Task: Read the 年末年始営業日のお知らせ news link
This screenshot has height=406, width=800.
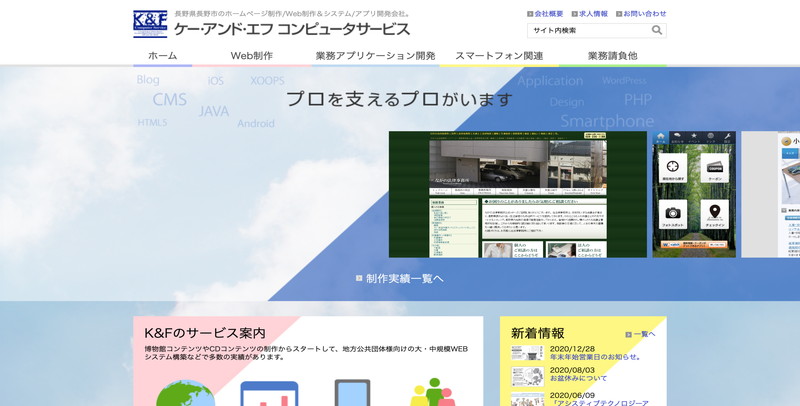Action: (595, 357)
